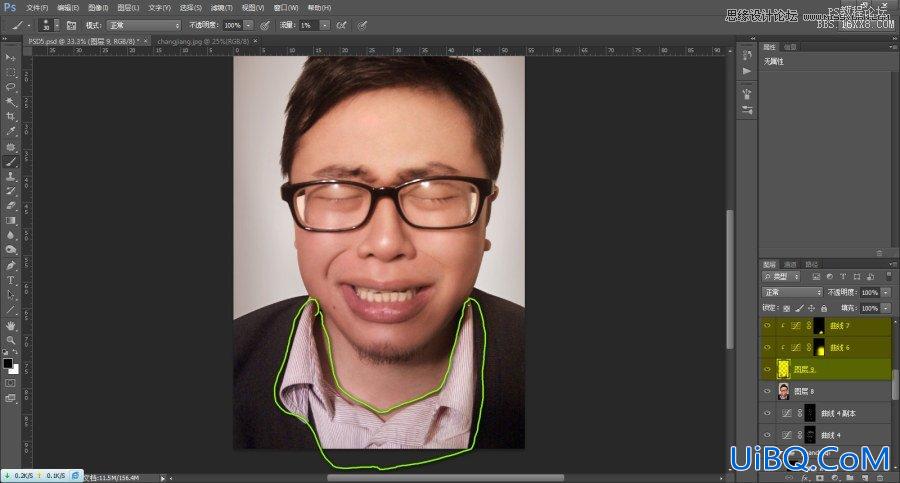Toggle lock all padlock
900x483 pixels.
[x=824, y=308]
